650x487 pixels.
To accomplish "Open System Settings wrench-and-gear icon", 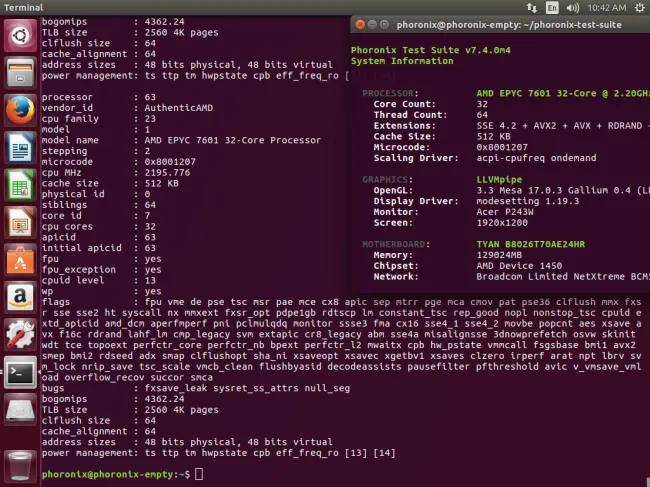I will point(20,334).
